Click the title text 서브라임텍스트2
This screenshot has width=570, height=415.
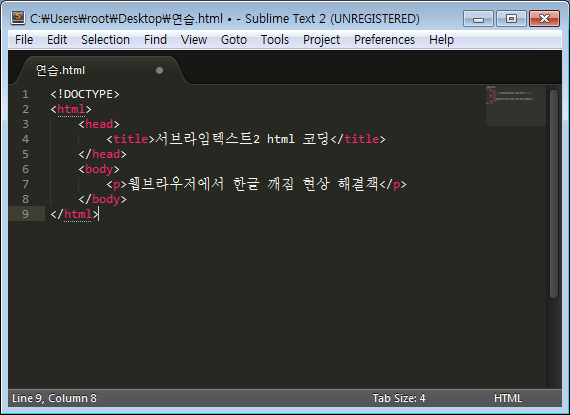pyautogui.click(x=208, y=139)
